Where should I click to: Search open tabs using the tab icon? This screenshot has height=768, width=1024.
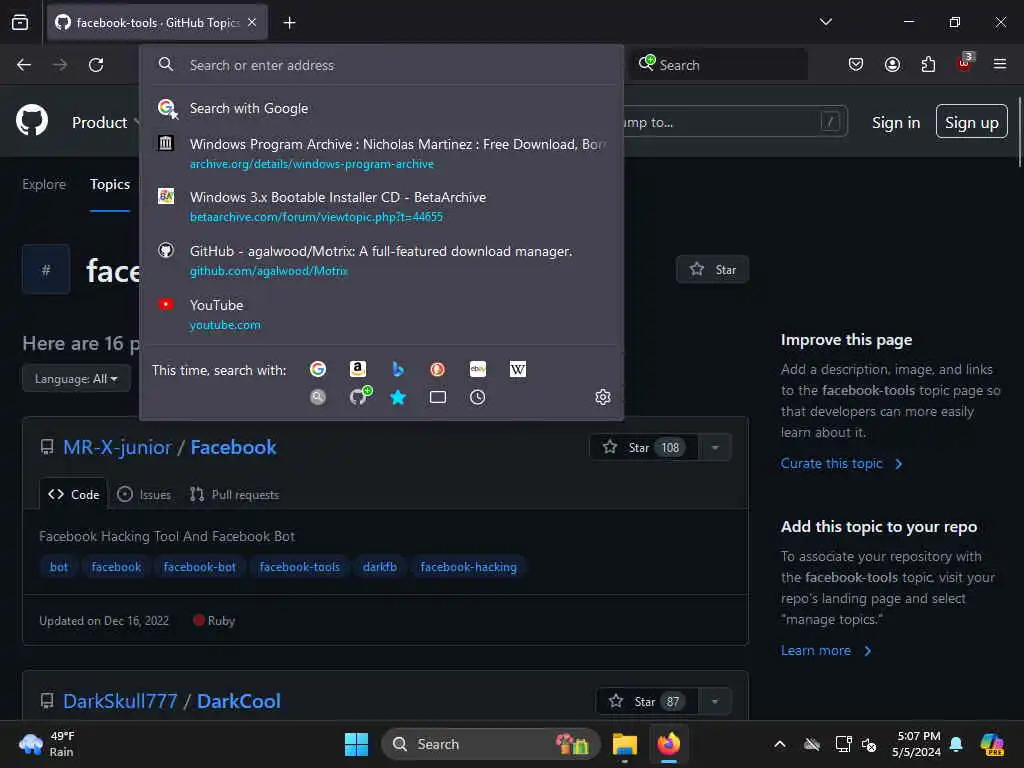pyautogui.click(x=438, y=397)
